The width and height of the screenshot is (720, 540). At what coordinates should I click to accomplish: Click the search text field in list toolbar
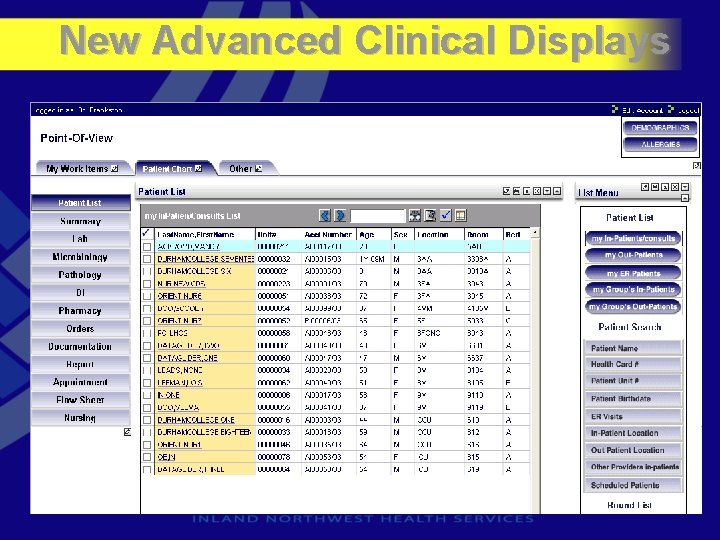coord(377,216)
